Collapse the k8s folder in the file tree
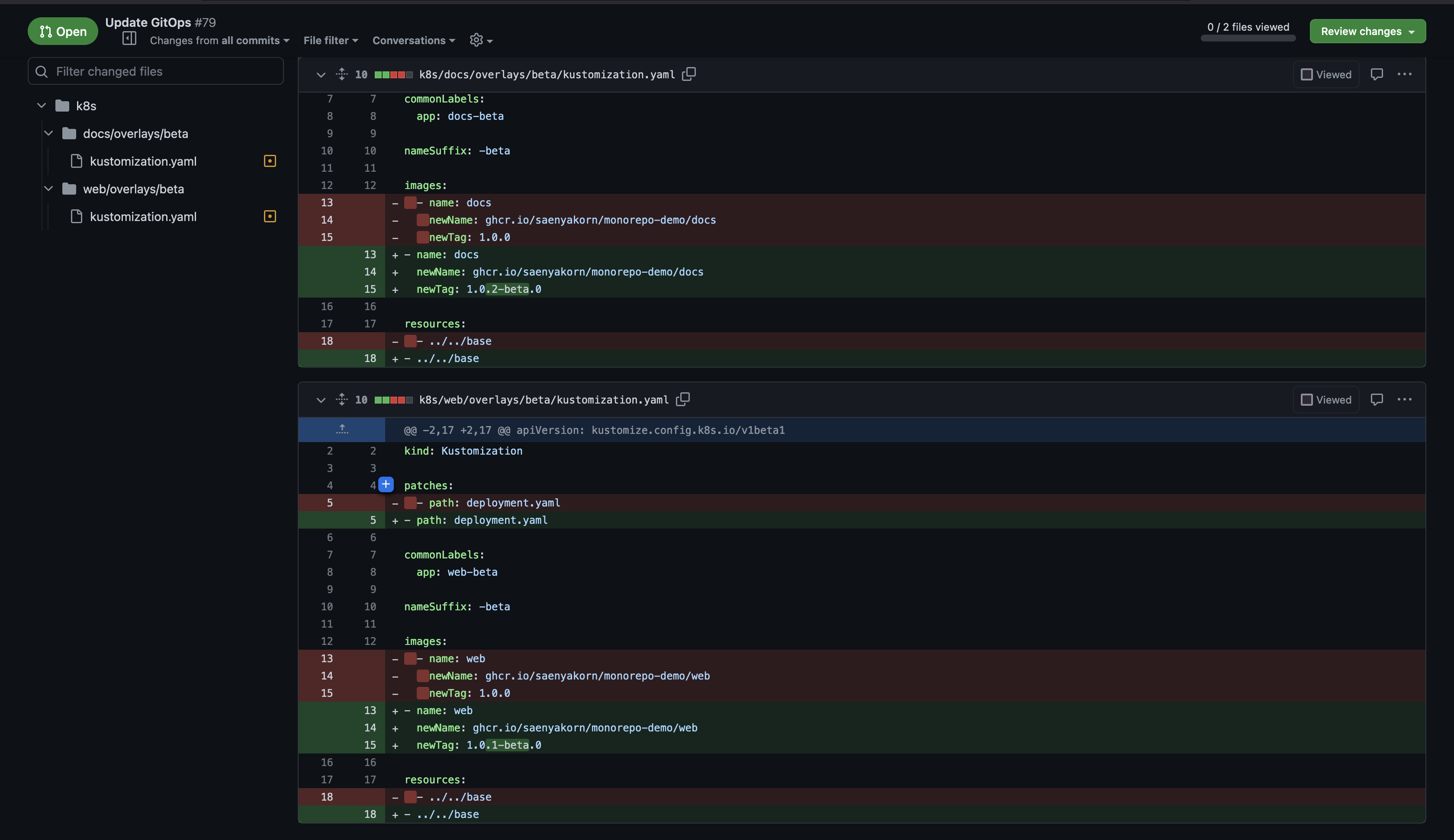Screen dimensions: 1454x840 point(42,106)
